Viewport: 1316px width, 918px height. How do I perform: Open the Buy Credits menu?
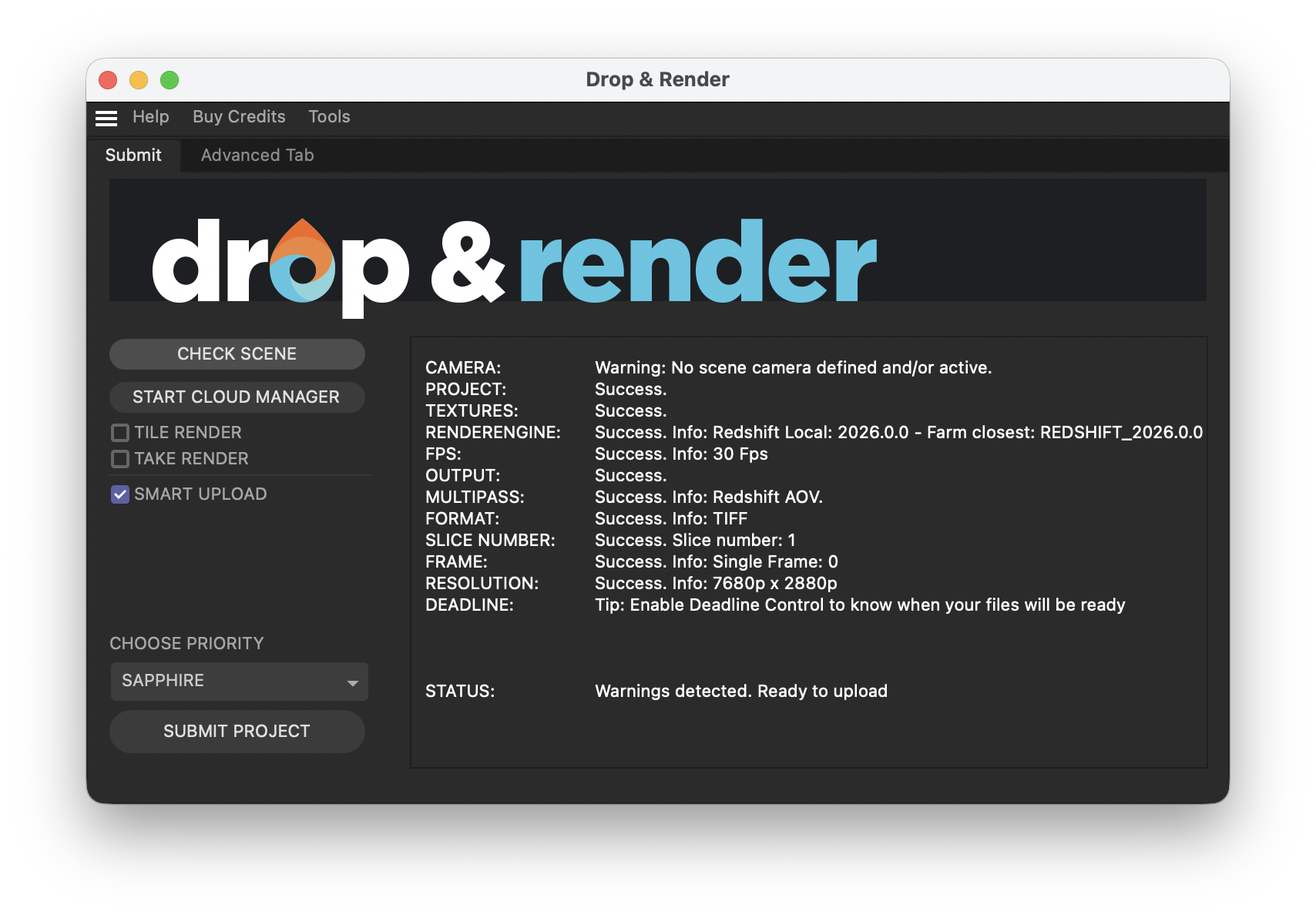239,116
